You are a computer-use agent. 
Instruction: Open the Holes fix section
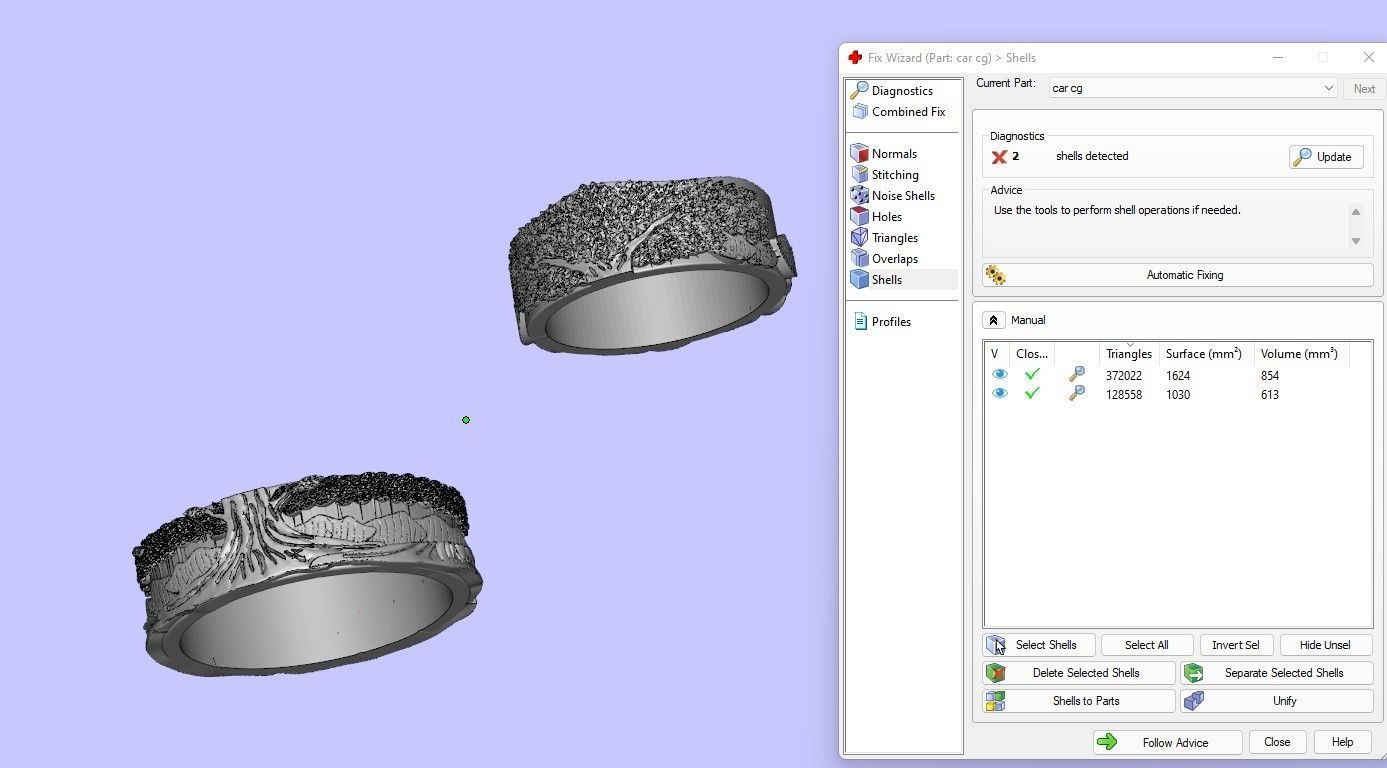[x=877, y=217]
